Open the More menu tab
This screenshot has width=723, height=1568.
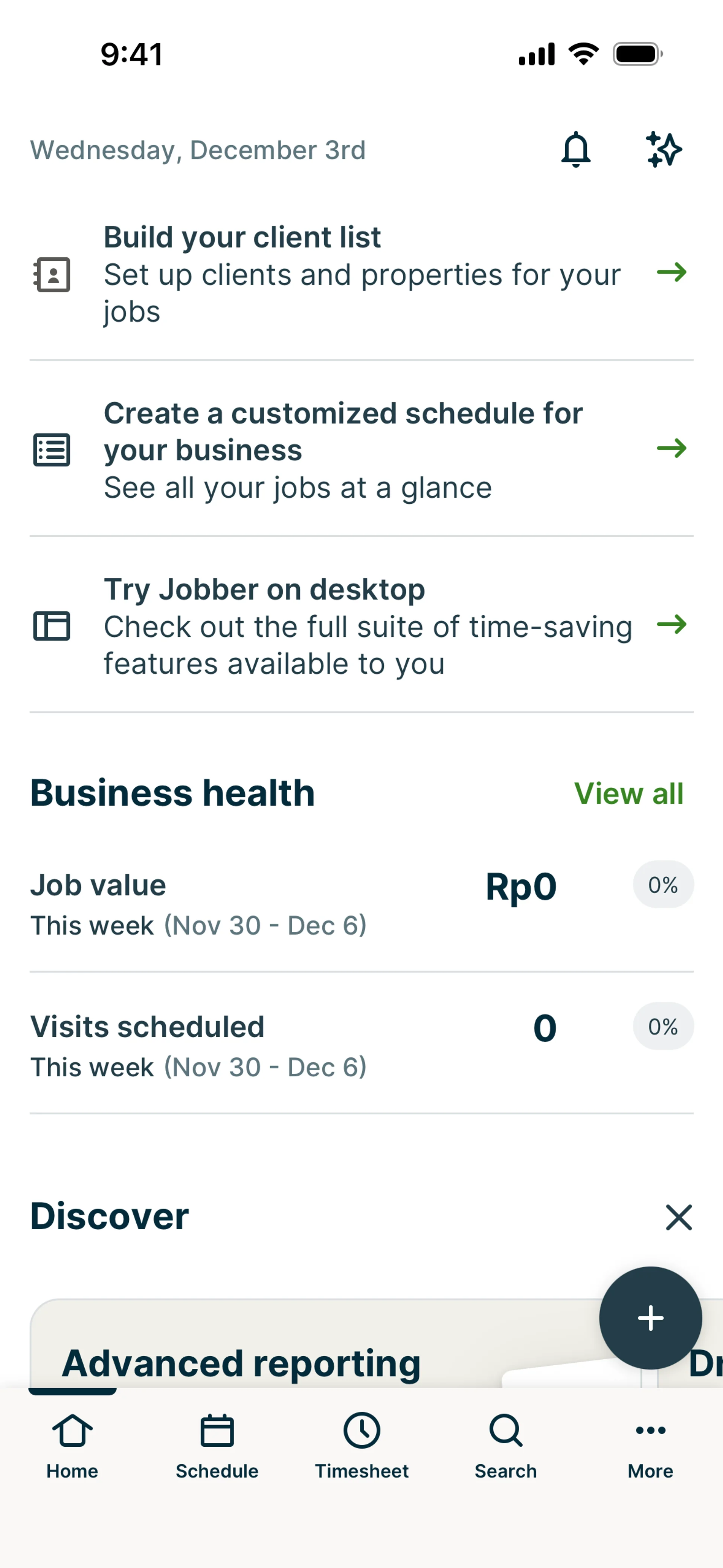650,1446
